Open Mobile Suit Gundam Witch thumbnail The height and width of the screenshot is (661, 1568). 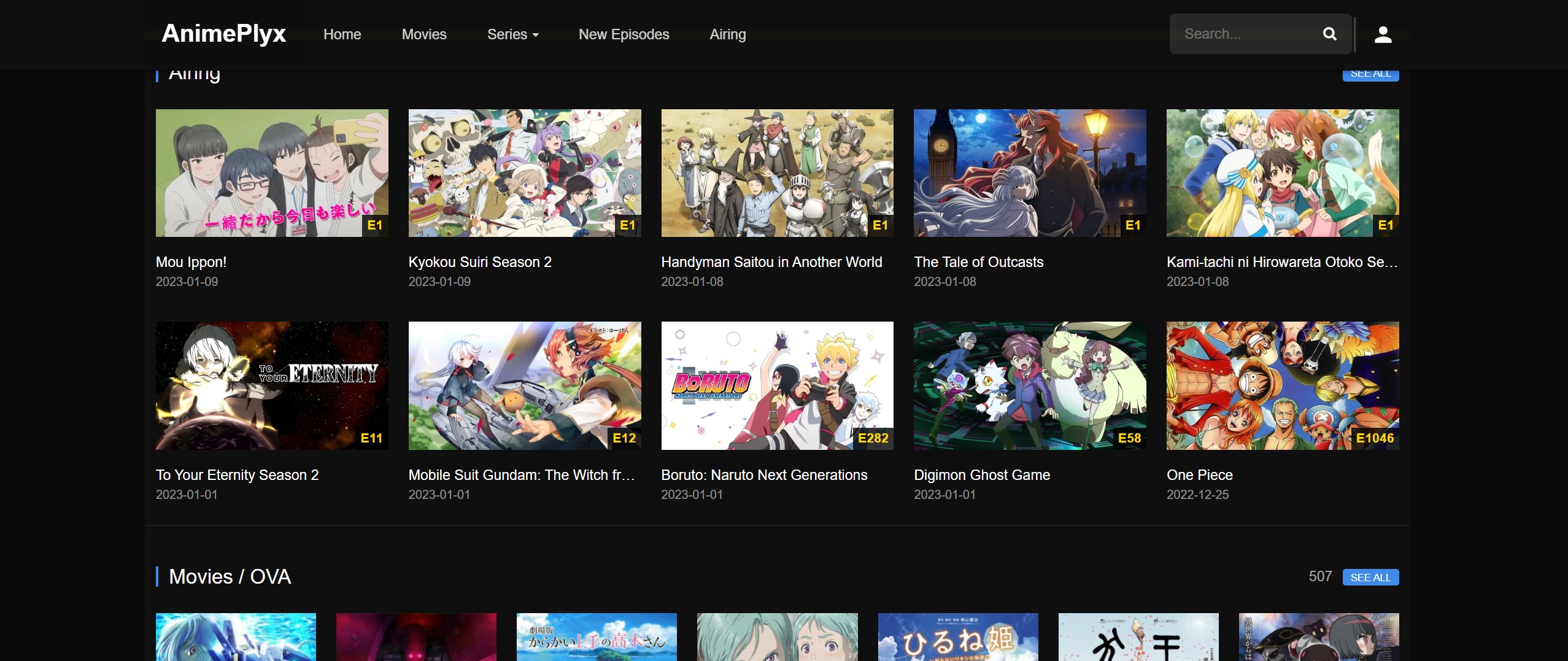pyautogui.click(x=525, y=385)
